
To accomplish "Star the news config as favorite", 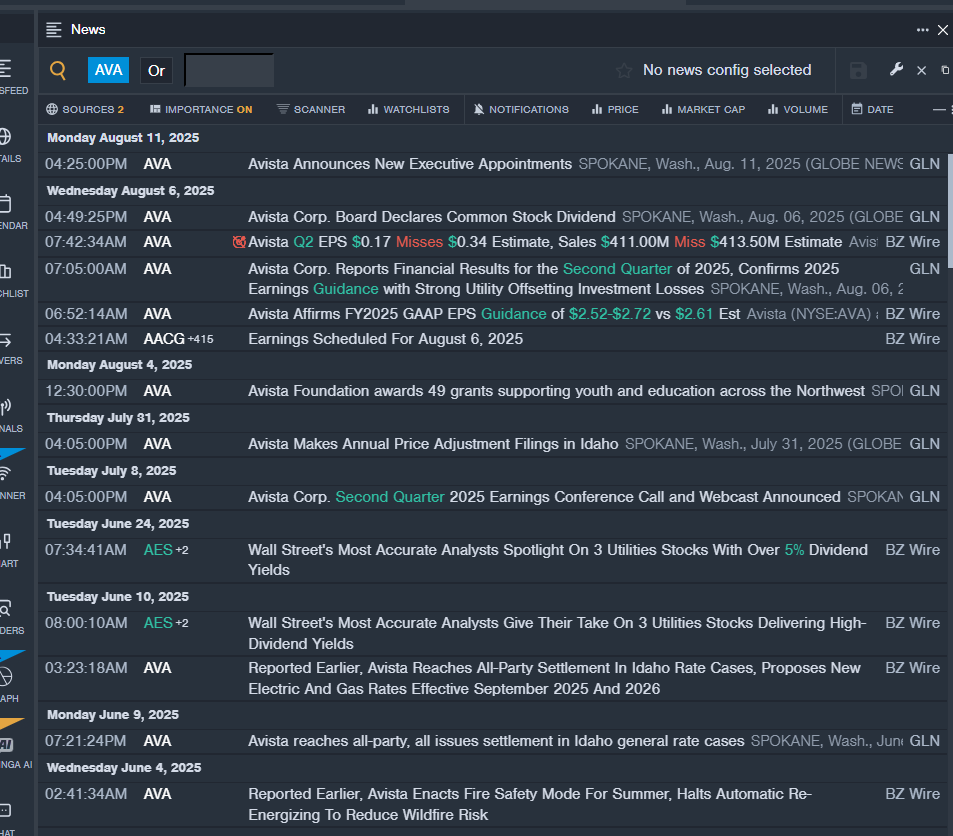I will coord(624,71).
